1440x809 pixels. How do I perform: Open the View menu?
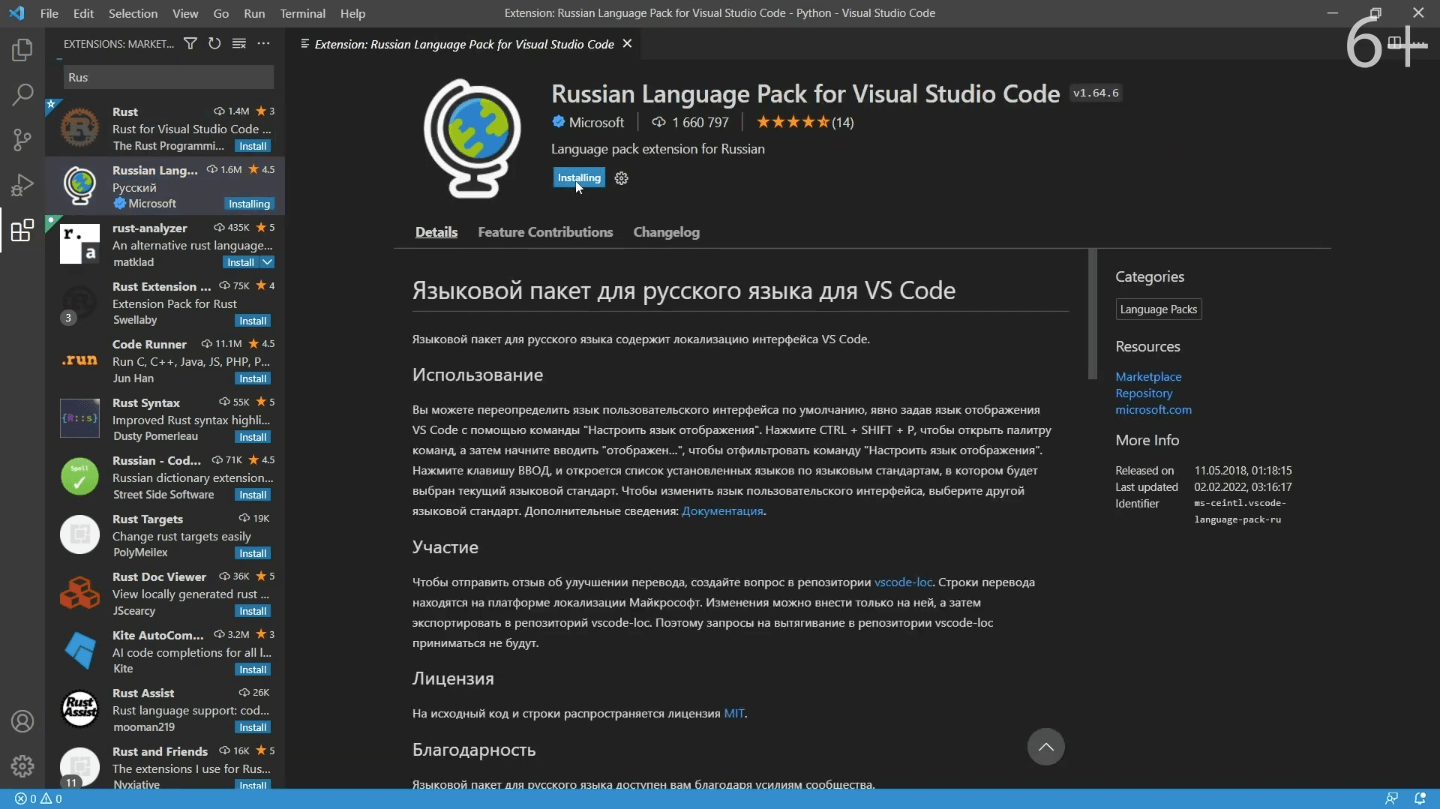[x=185, y=13]
